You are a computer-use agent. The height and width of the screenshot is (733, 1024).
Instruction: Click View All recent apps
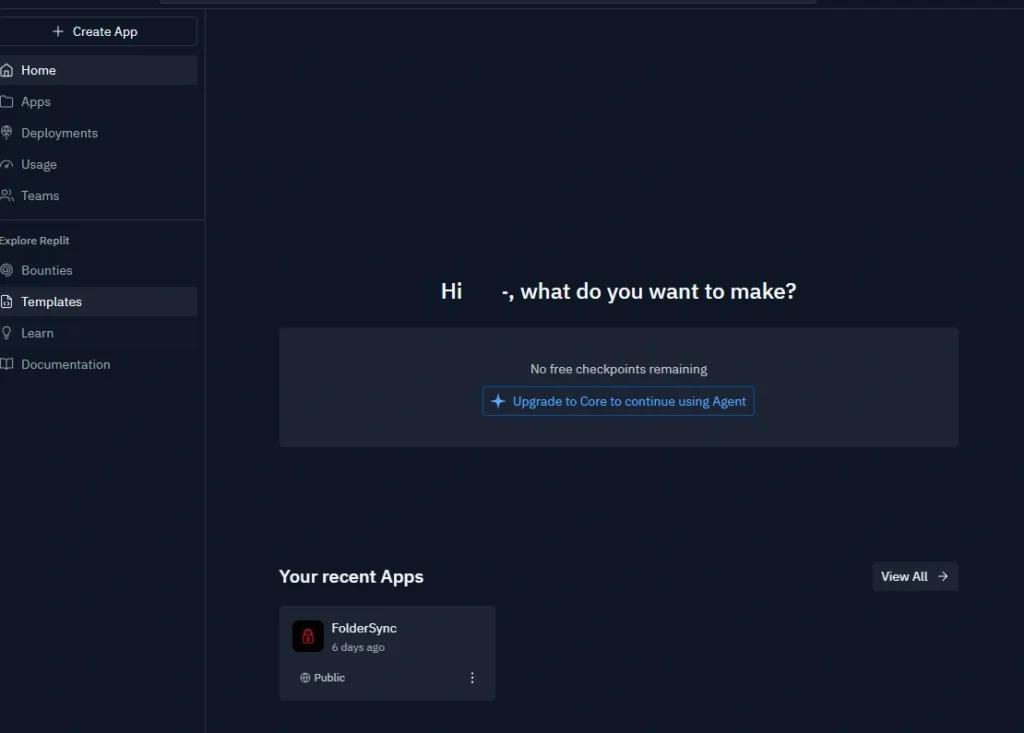pyautogui.click(x=915, y=576)
